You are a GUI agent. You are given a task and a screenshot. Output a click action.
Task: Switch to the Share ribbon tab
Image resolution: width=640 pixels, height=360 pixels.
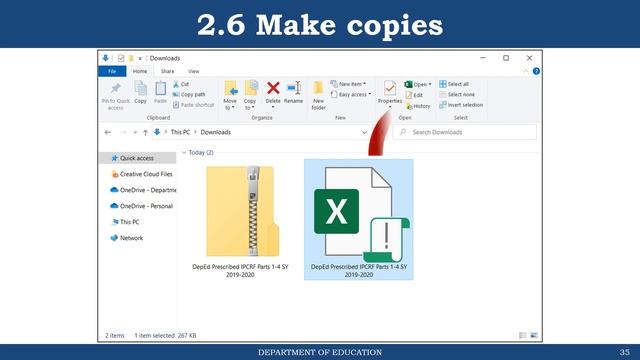pyautogui.click(x=167, y=71)
